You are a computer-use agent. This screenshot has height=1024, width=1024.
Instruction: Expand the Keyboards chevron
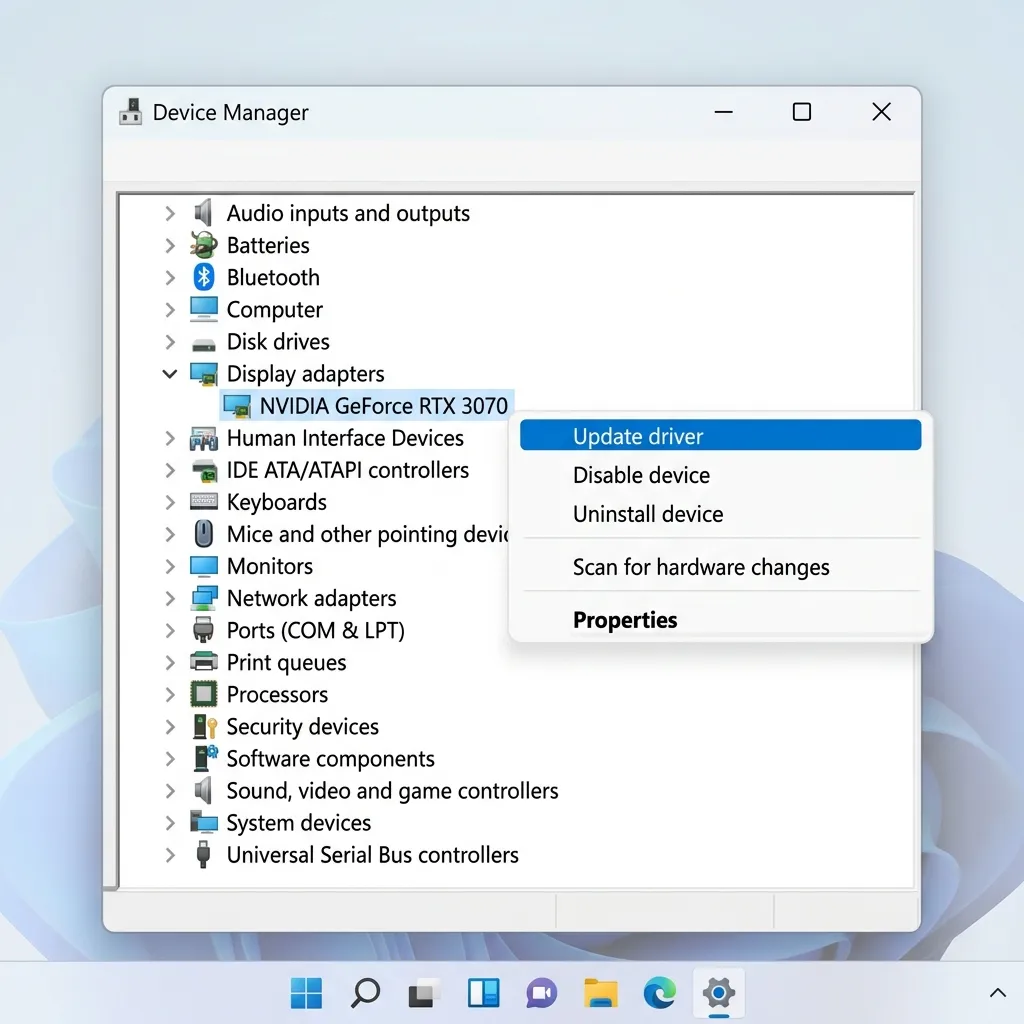170,502
